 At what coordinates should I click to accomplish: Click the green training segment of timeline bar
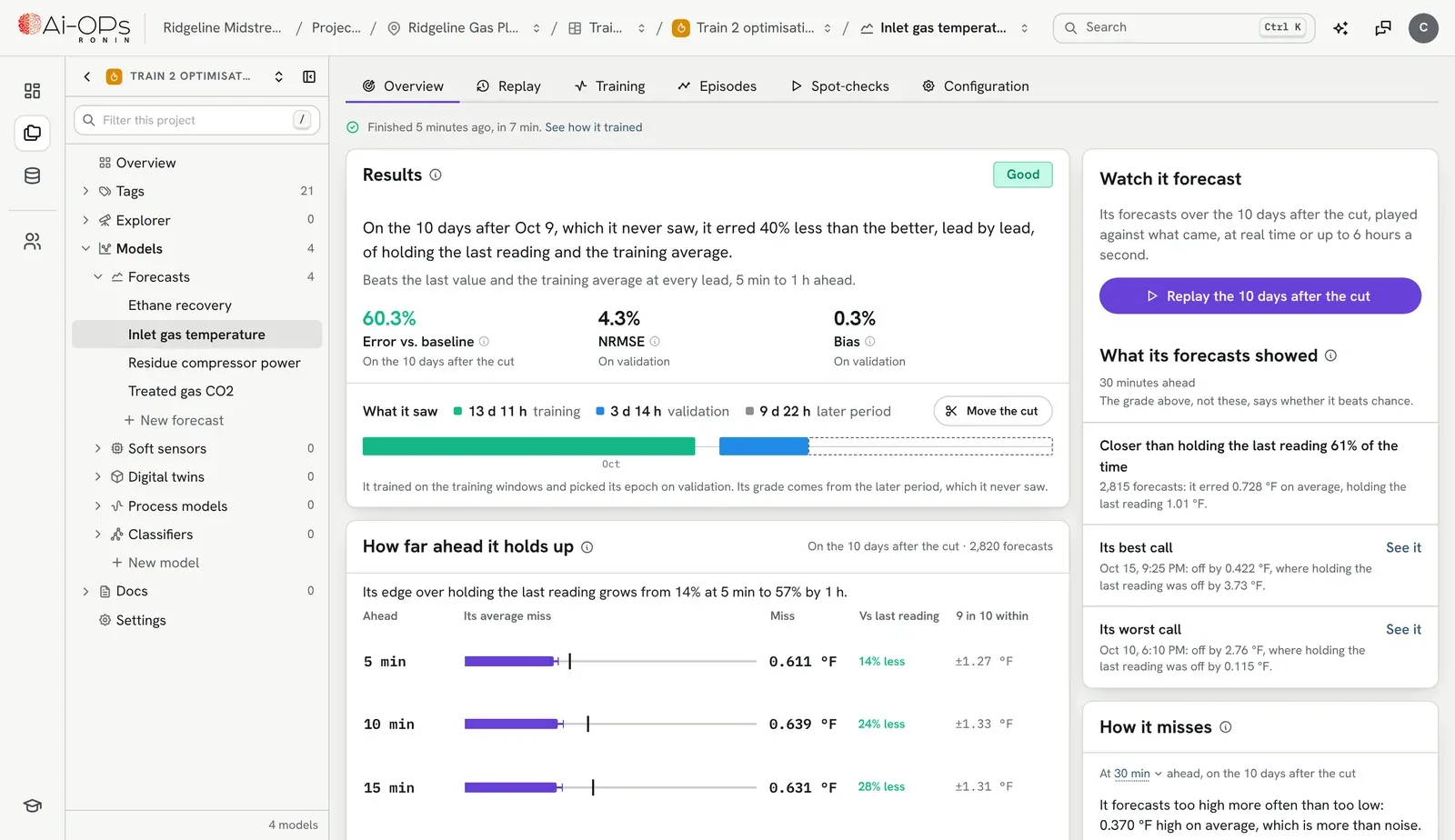click(528, 446)
